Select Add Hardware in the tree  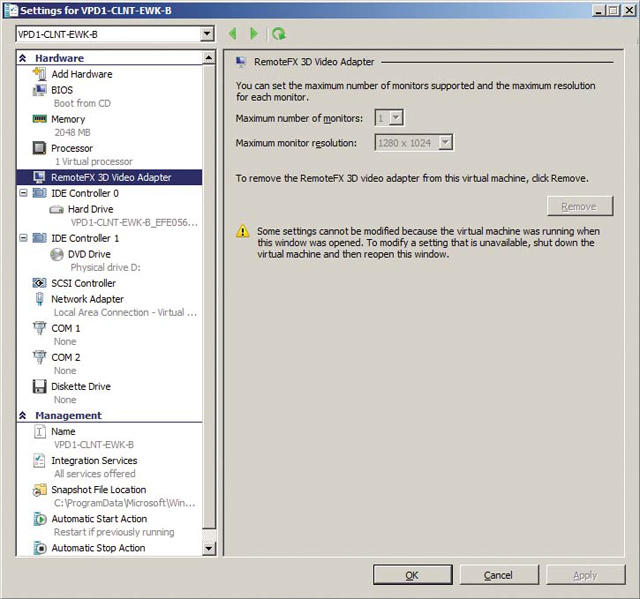pyautogui.click(x=82, y=74)
